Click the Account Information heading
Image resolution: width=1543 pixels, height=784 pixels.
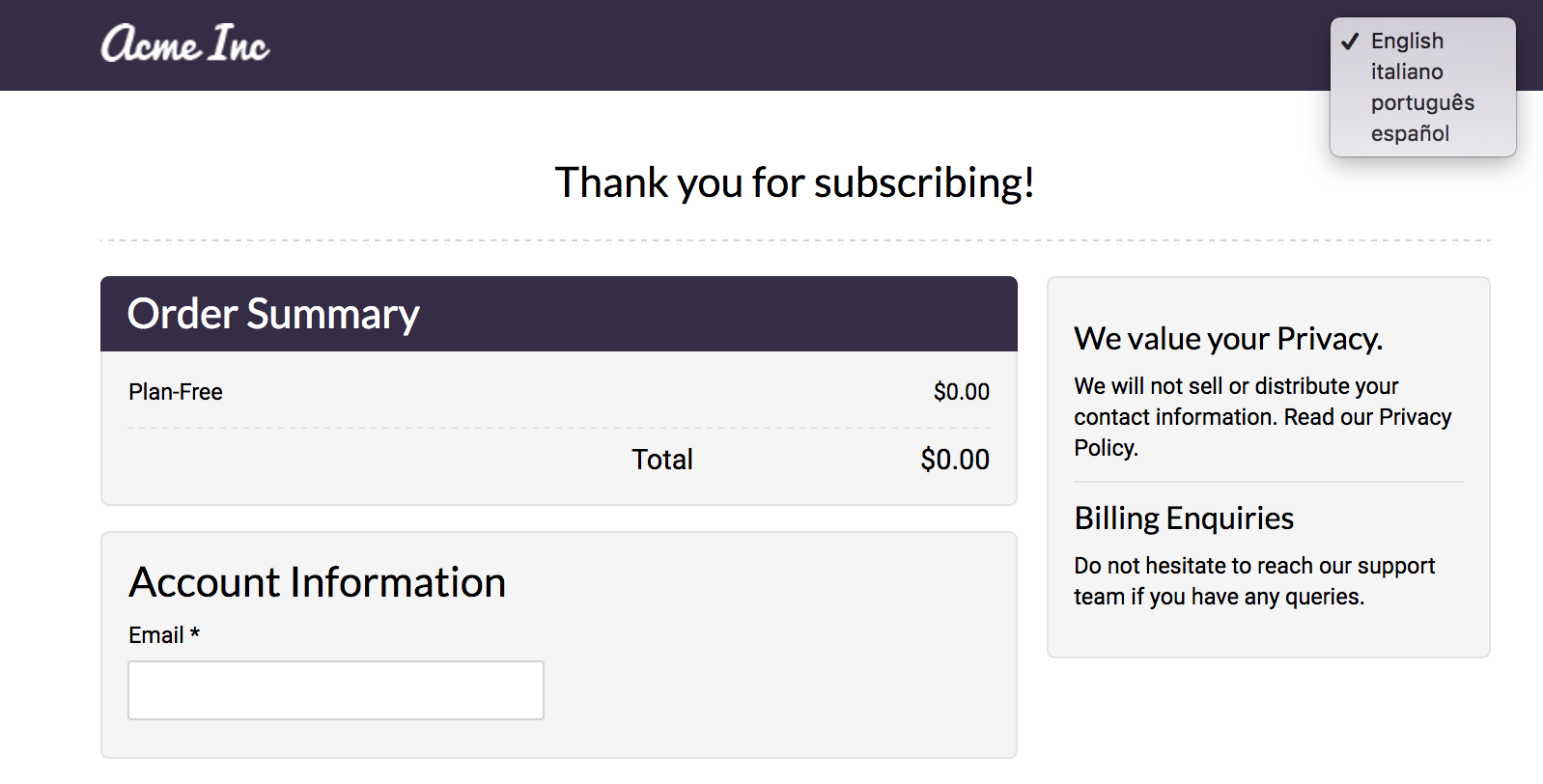point(318,582)
